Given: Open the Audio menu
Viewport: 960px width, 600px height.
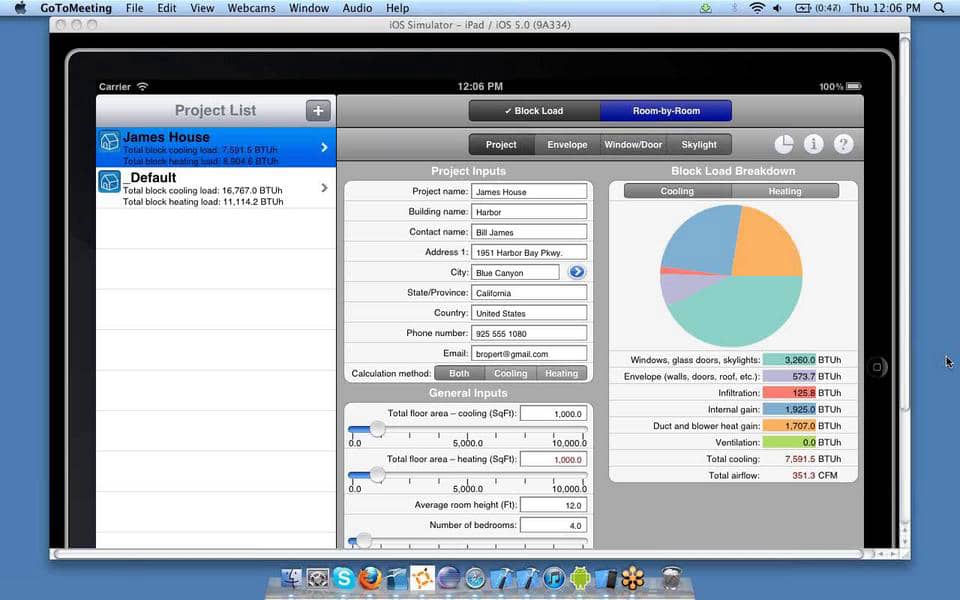Looking at the screenshot, I should pyautogui.click(x=357, y=8).
